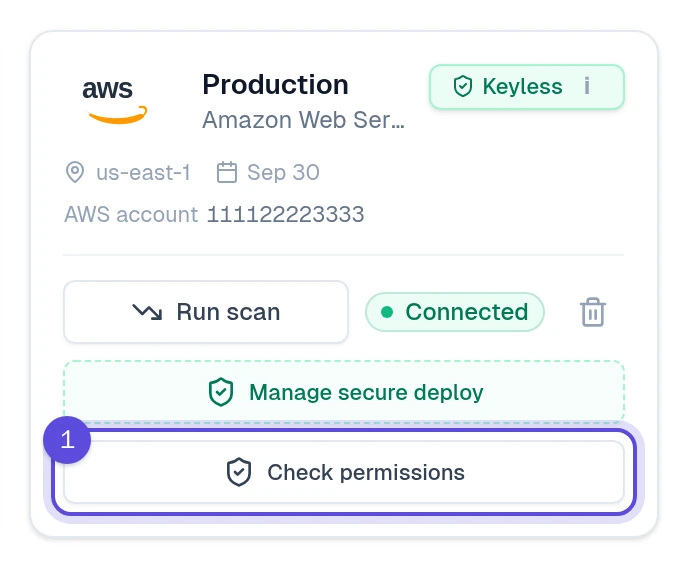Viewport: 688px width, 568px height.
Task: Select the AWS account number 111122223333
Action: click(286, 214)
